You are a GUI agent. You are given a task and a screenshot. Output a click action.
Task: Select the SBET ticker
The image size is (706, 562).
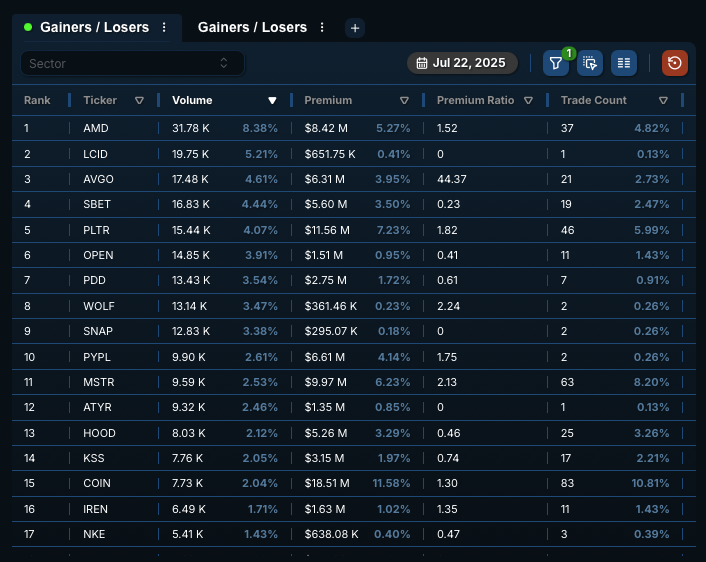[x=96, y=204]
